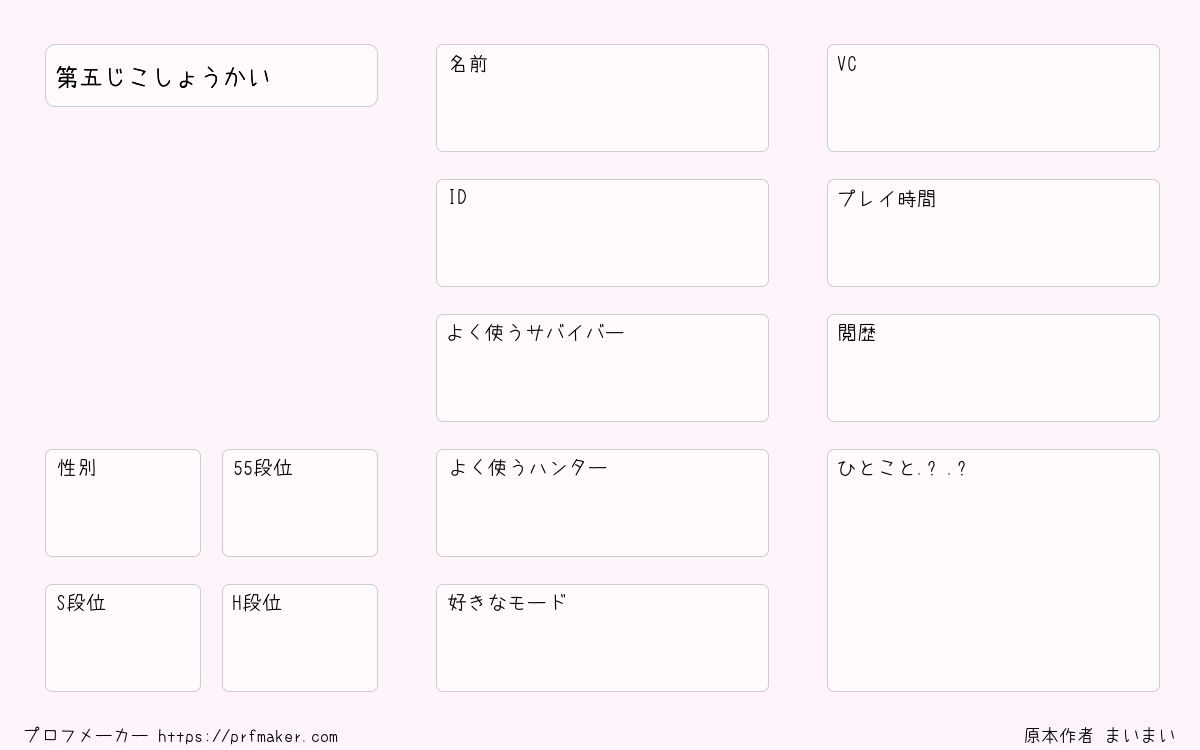
Task: Click the 性別 gender box
Action: pyautogui.click(x=123, y=503)
